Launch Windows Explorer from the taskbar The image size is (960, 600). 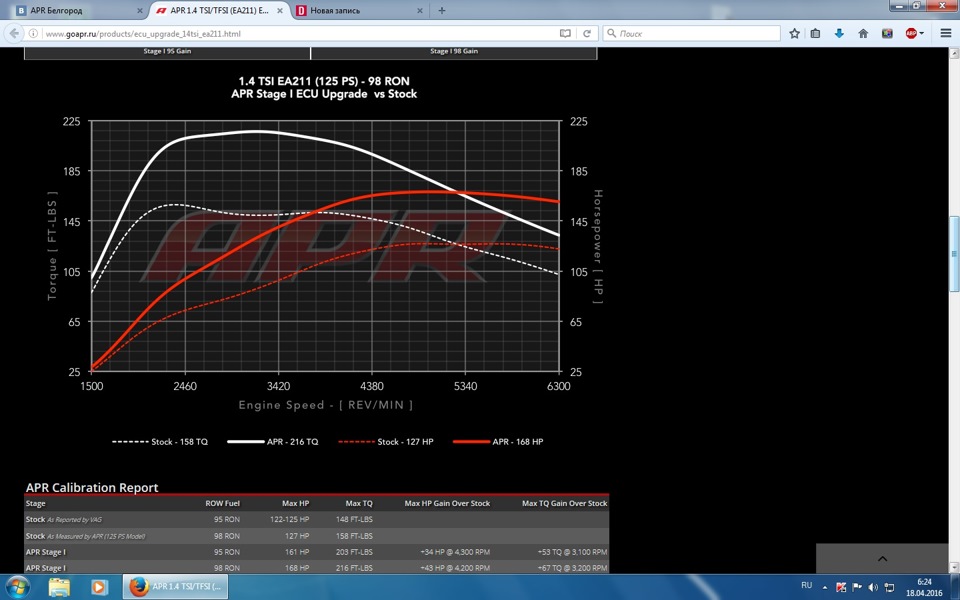(59, 587)
